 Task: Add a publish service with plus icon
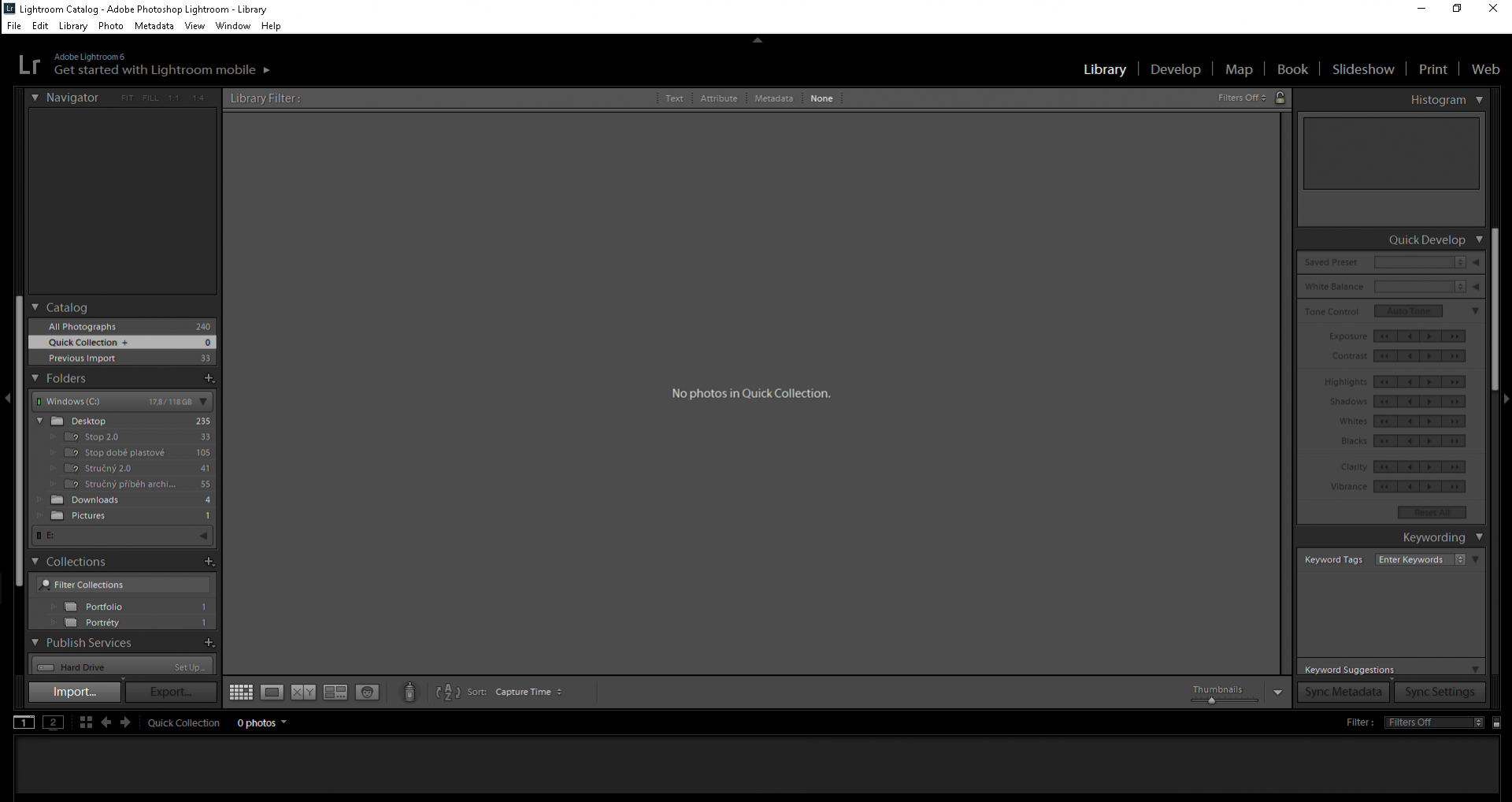(209, 643)
